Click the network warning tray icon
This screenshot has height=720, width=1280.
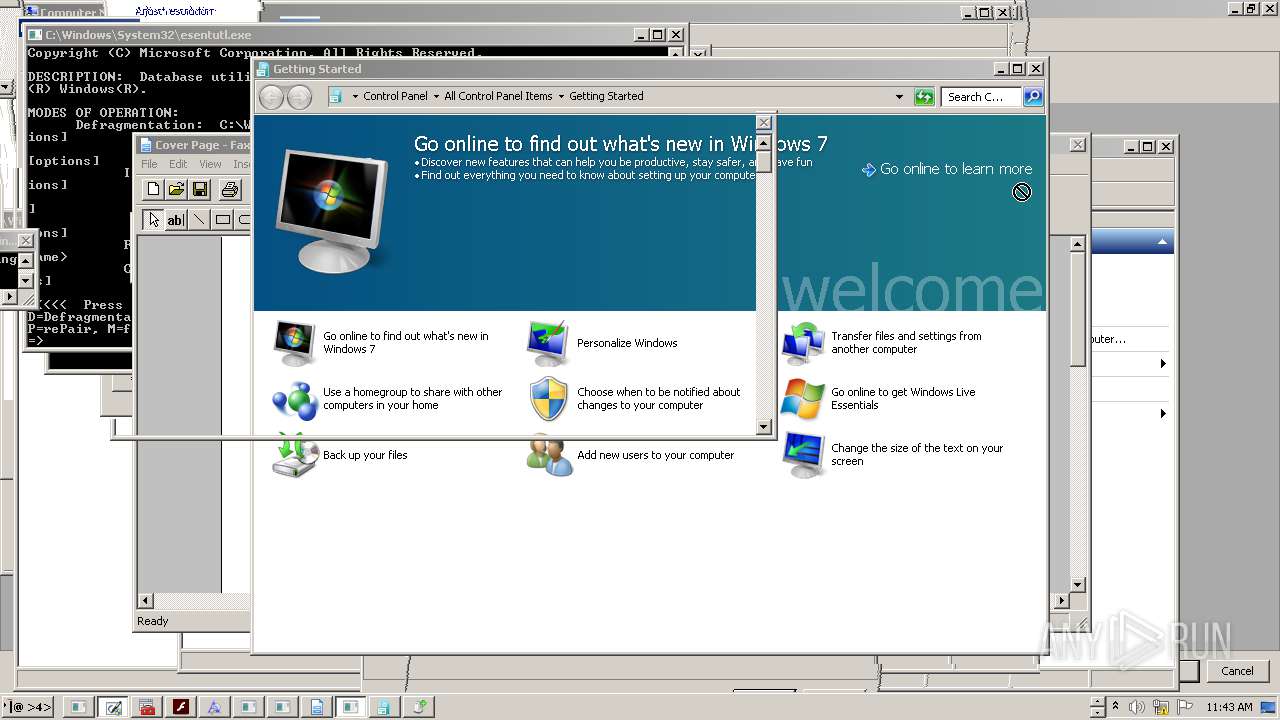pos(1161,707)
